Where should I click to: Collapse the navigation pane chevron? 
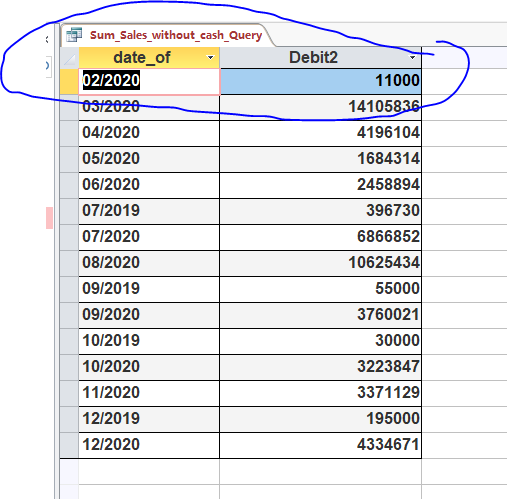point(47,40)
